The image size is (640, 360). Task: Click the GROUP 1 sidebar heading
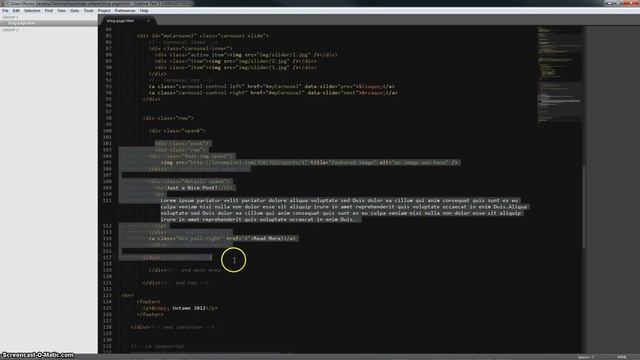pyautogui.click(x=11, y=18)
